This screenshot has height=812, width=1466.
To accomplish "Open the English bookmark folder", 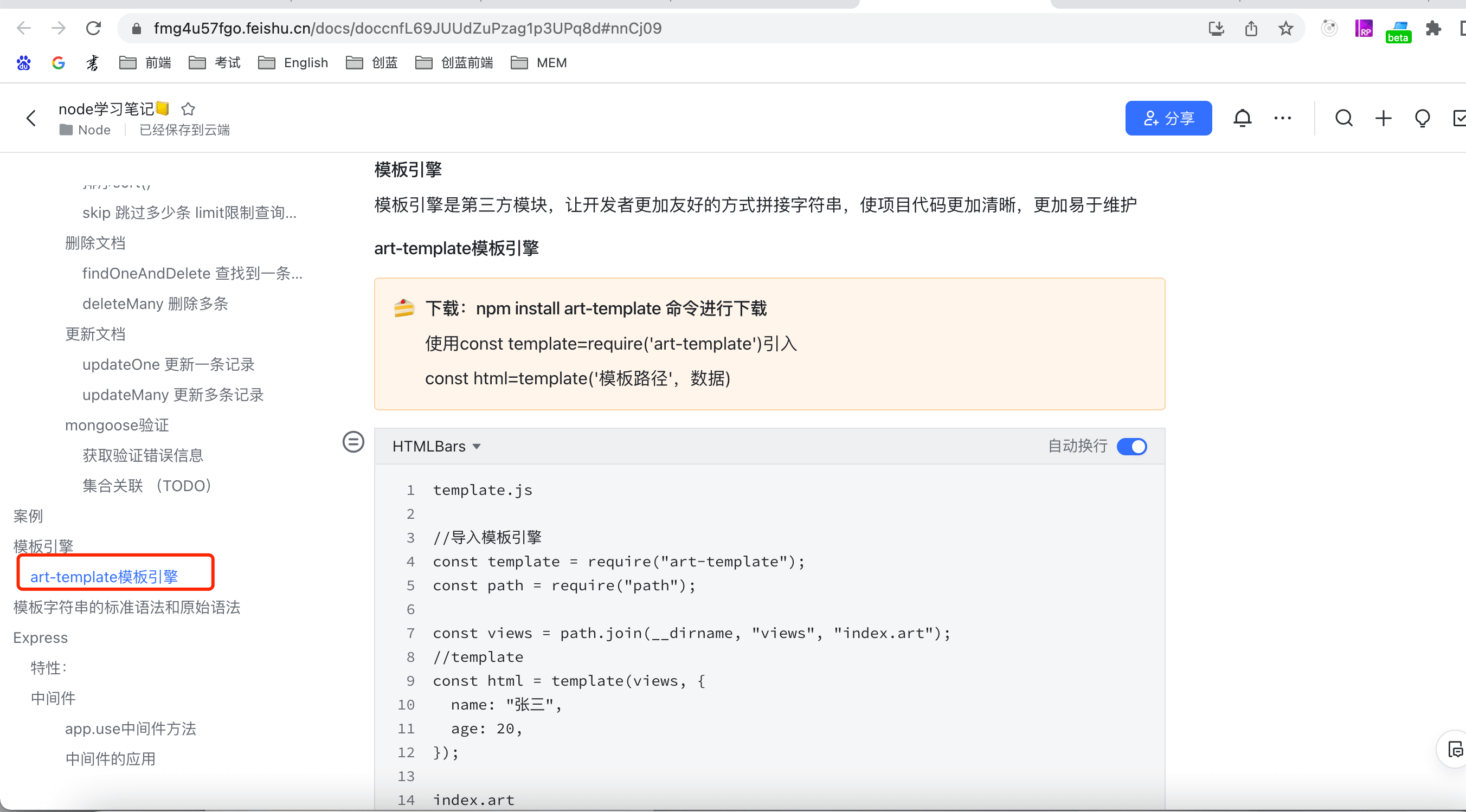I will tap(293, 62).
